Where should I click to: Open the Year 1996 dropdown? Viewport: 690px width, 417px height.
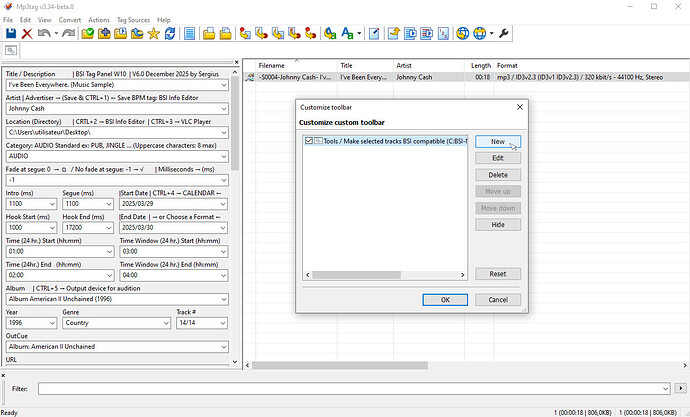pyautogui.click(x=52, y=323)
